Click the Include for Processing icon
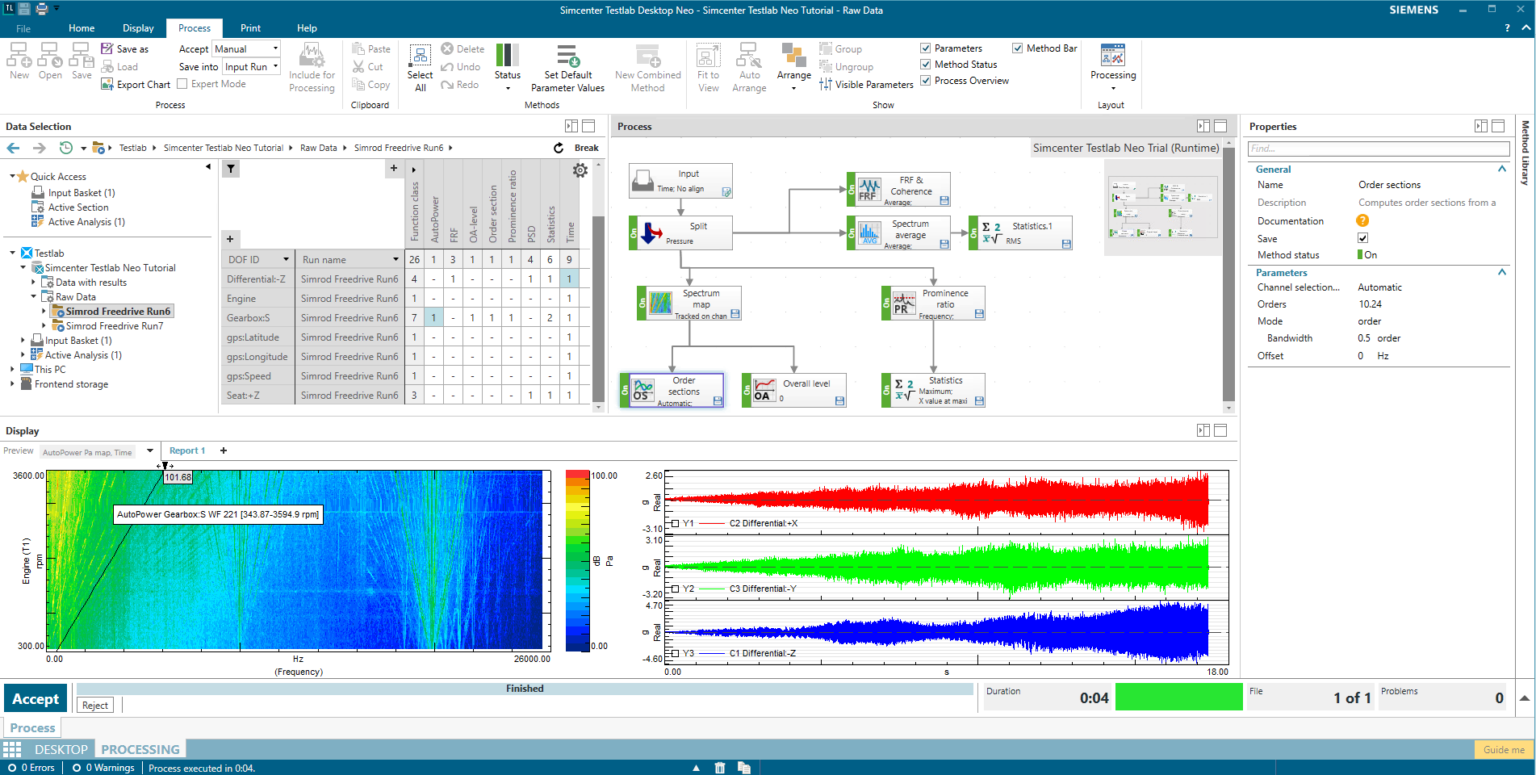Viewport: 1536px width, 775px height. pyautogui.click(x=312, y=67)
